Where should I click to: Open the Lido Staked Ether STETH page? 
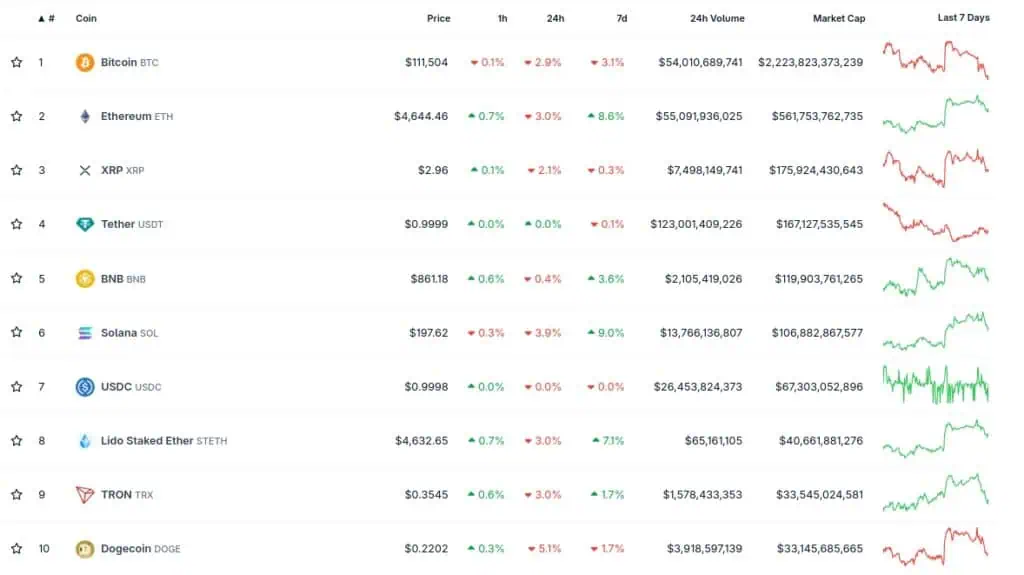164,440
